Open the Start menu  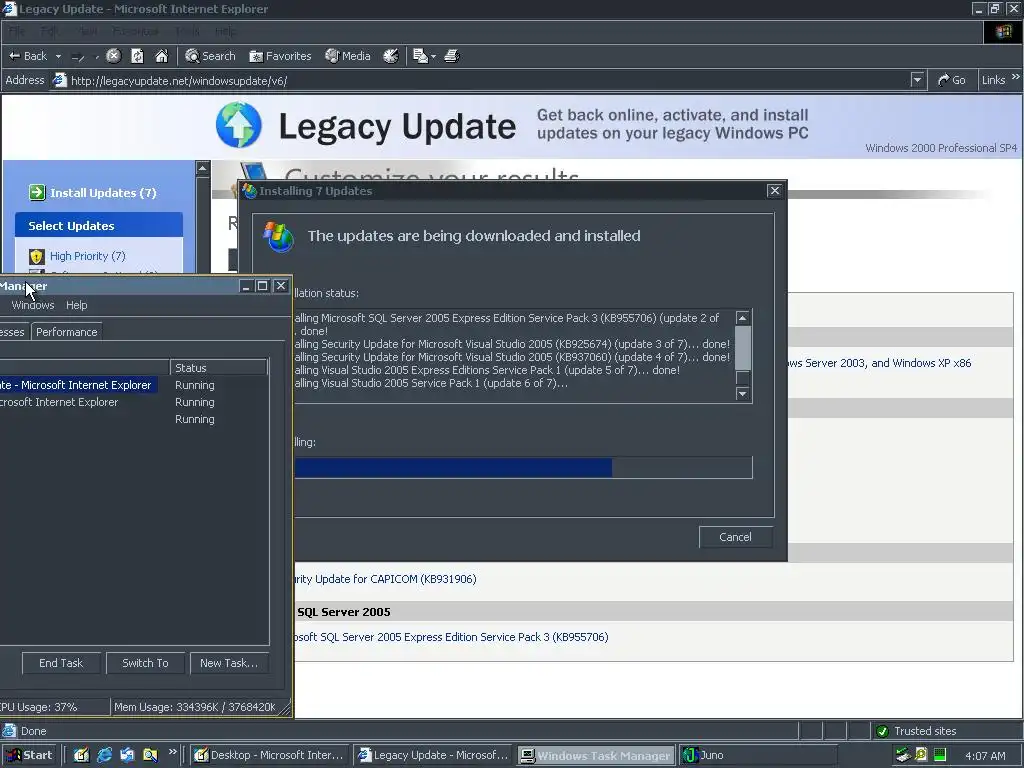point(29,755)
